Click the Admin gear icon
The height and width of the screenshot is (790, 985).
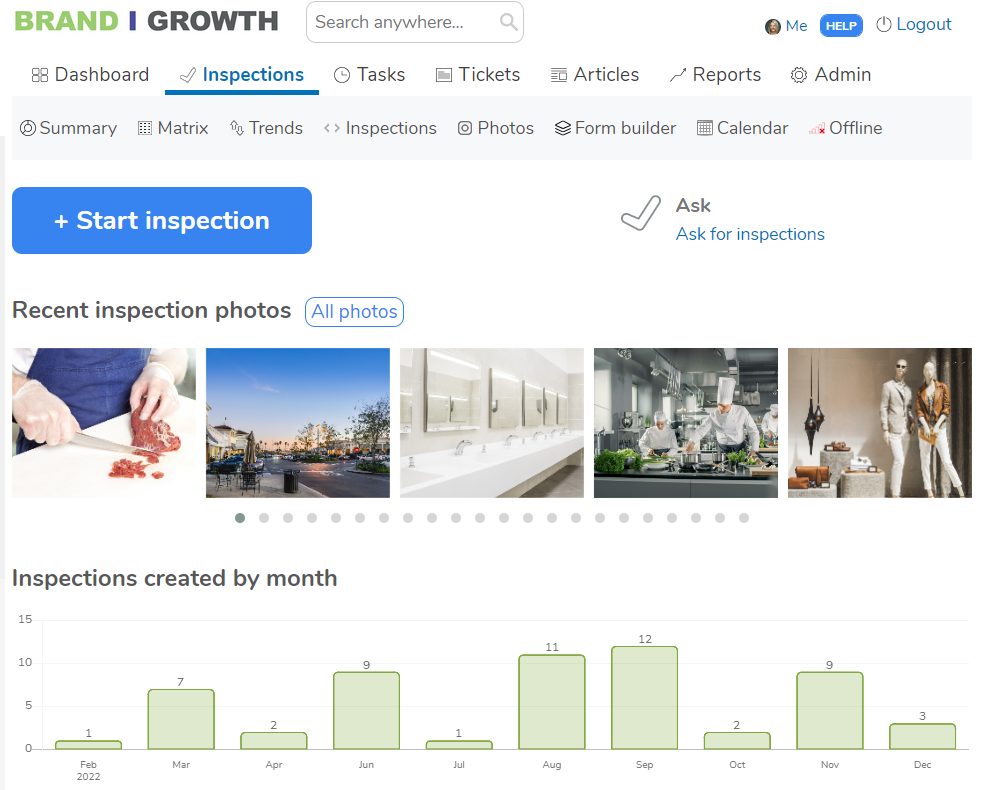coord(798,75)
